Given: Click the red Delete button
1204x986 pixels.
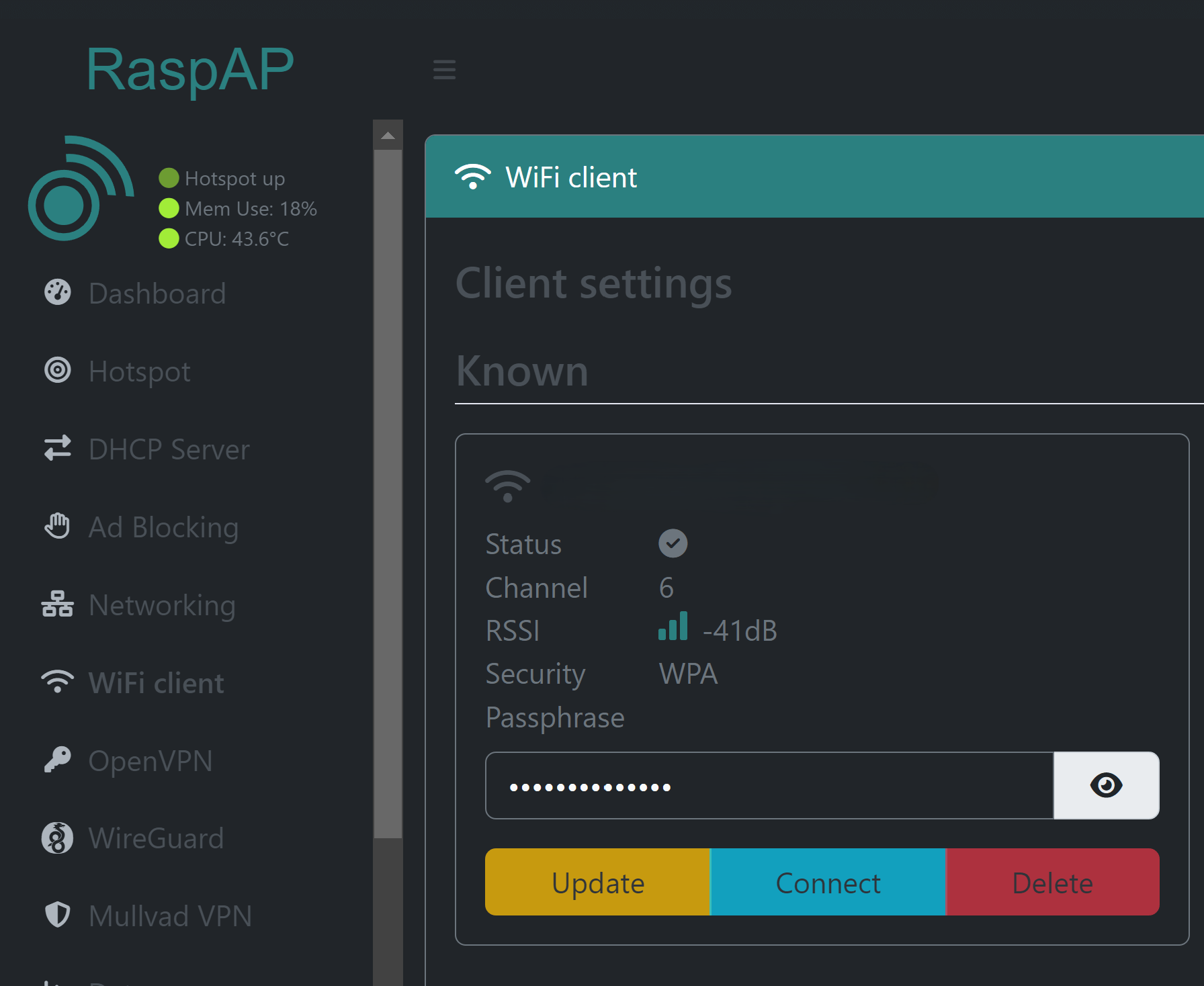Looking at the screenshot, I should click(1053, 882).
